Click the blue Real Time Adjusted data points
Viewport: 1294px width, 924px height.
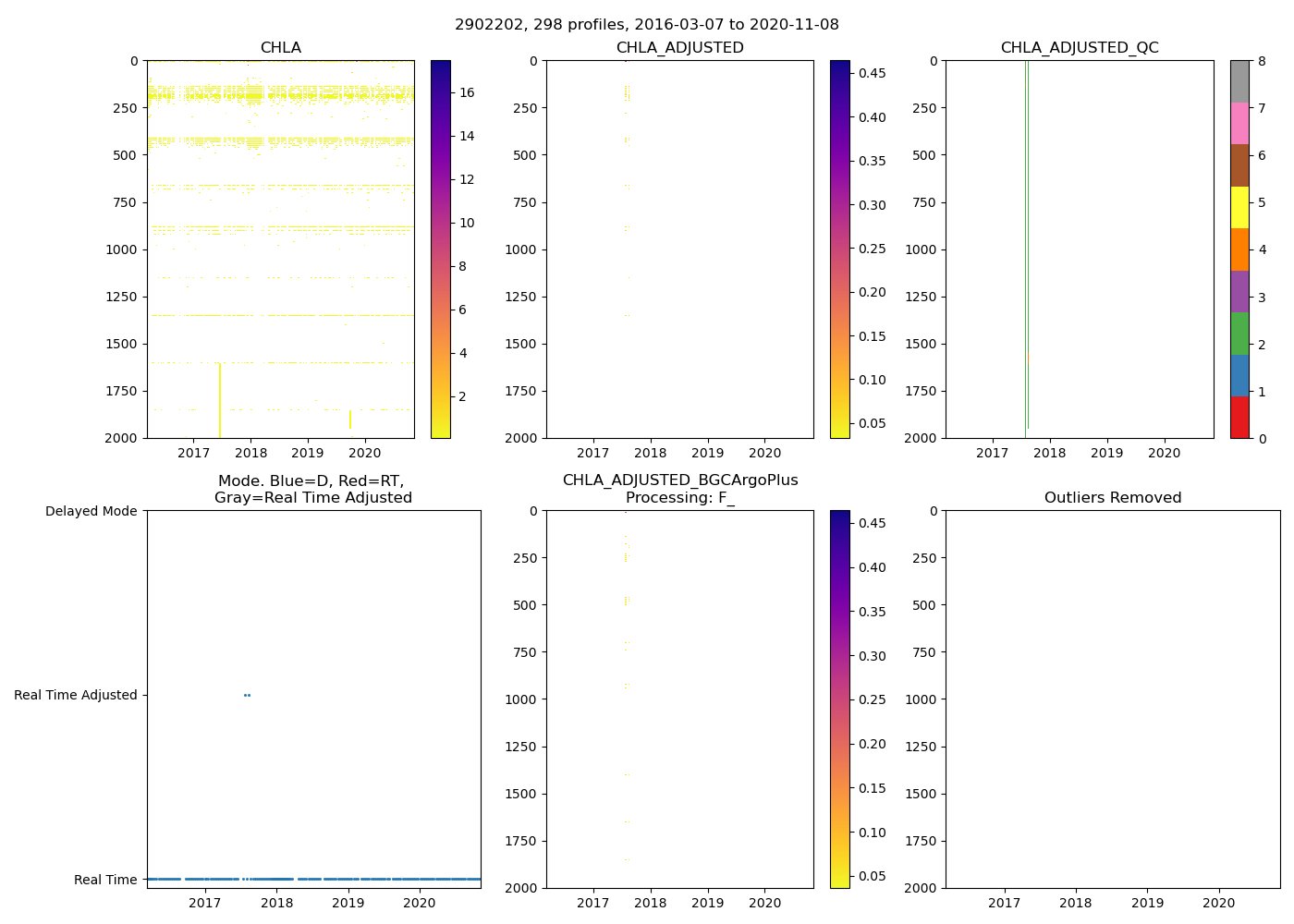pyautogui.click(x=247, y=695)
